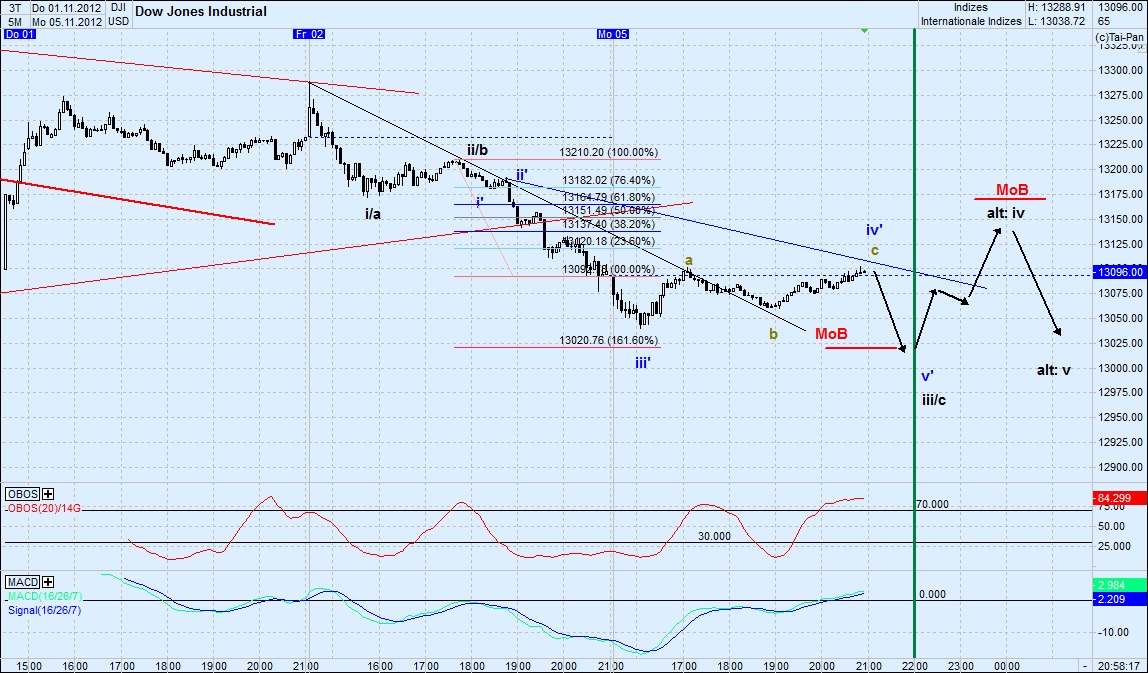The image size is (1148, 673).
Task: Open the OBOS indicator settings plus icon
Action: point(48,494)
